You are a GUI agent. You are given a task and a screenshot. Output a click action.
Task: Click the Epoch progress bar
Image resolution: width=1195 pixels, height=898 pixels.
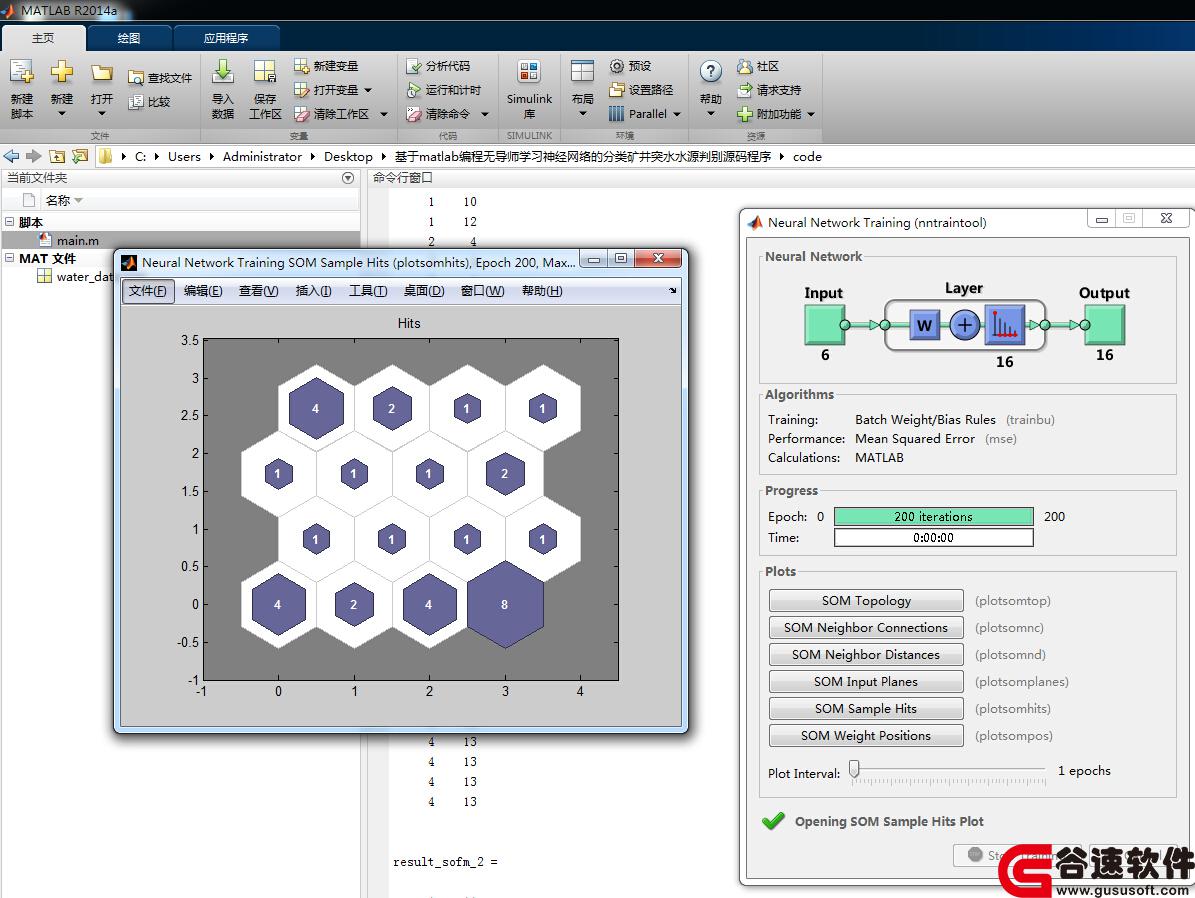tap(934, 517)
